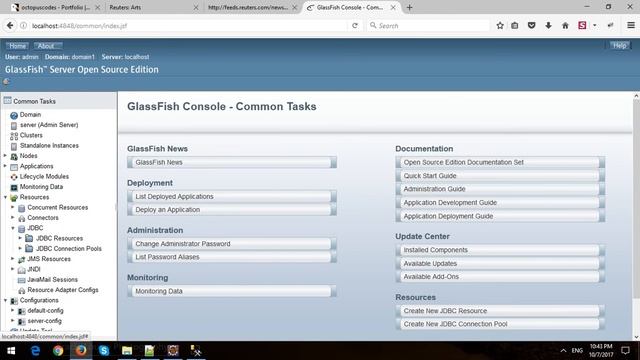Screen dimensions: 640x360
Task: Open the Windows Start menu
Action: [11, 350]
